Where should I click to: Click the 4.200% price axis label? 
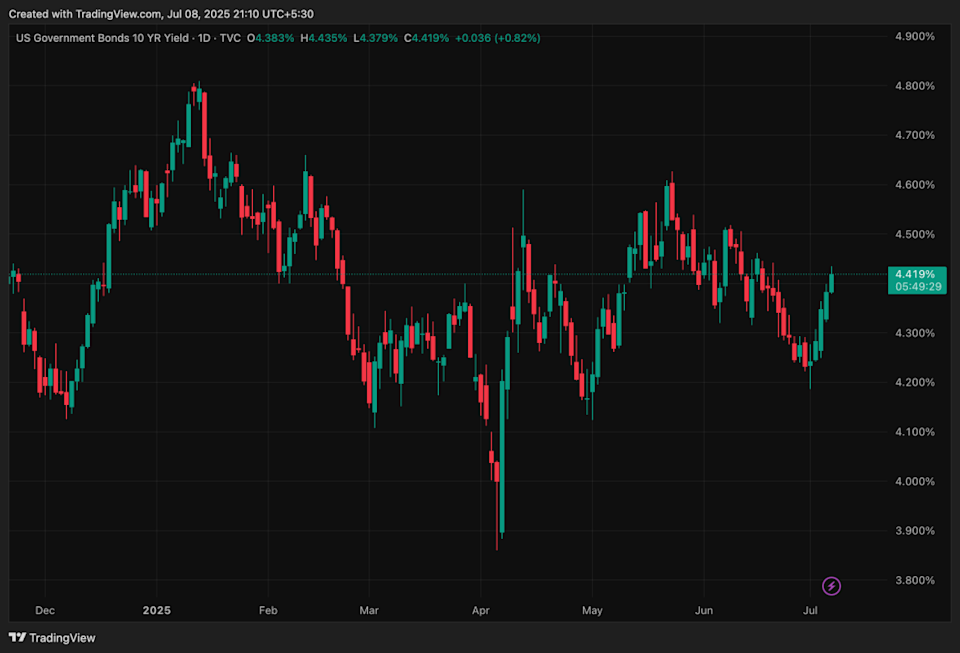pyautogui.click(x=915, y=382)
